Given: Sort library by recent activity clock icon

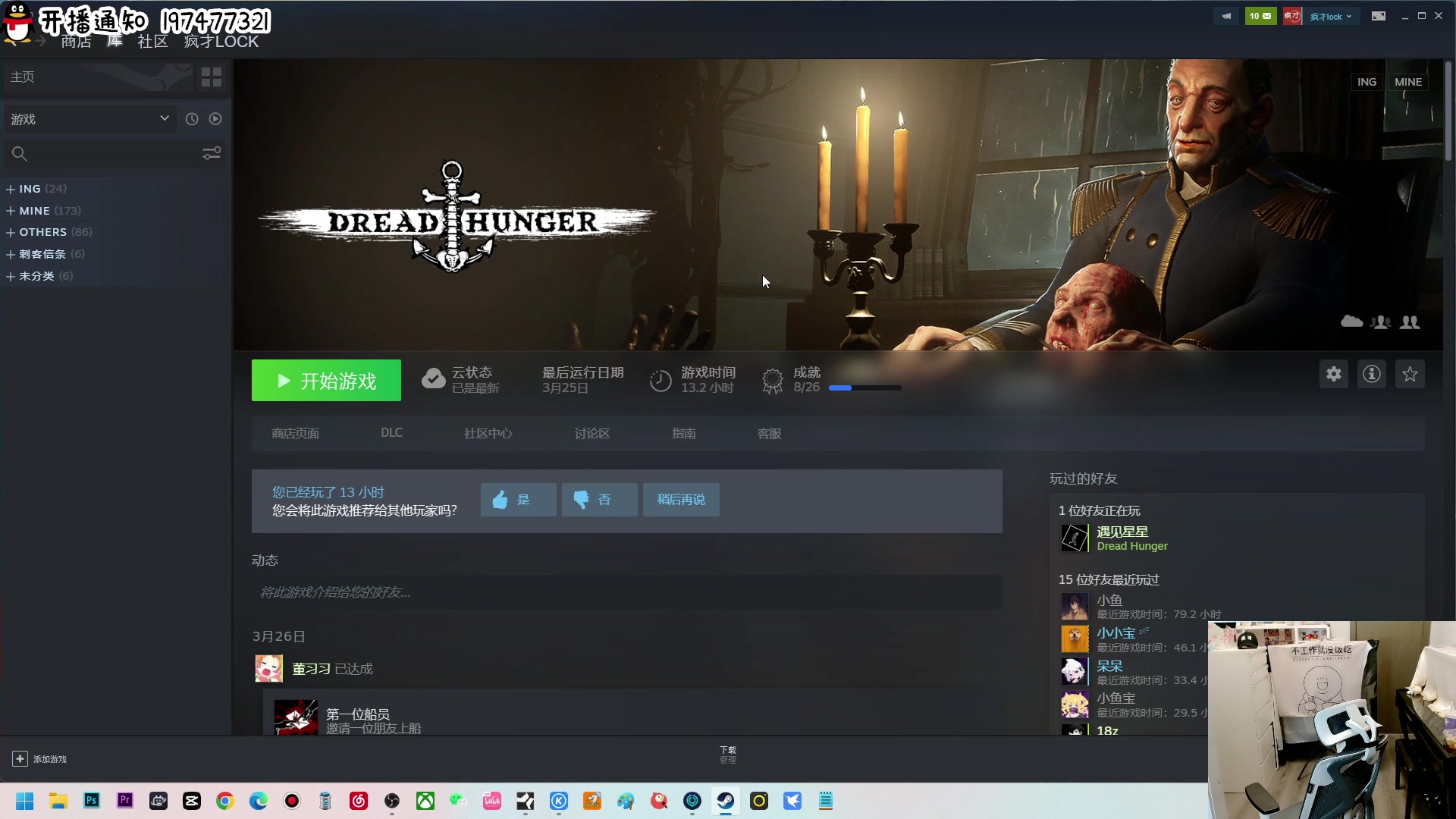Looking at the screenshot, I should 192,119.
